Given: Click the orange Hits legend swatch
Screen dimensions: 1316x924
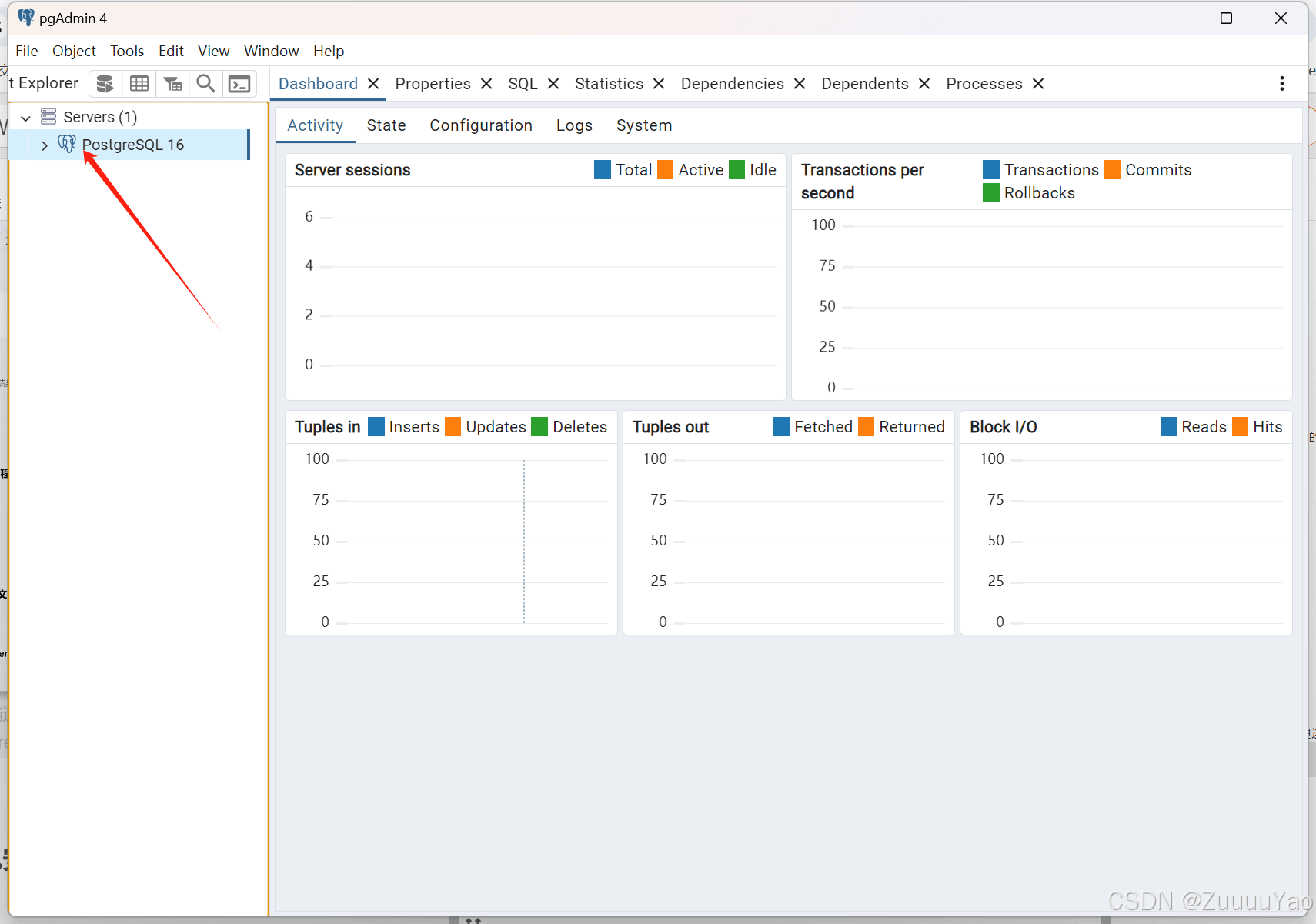Looking at the screenshot, I should (x=1241, y=426).
